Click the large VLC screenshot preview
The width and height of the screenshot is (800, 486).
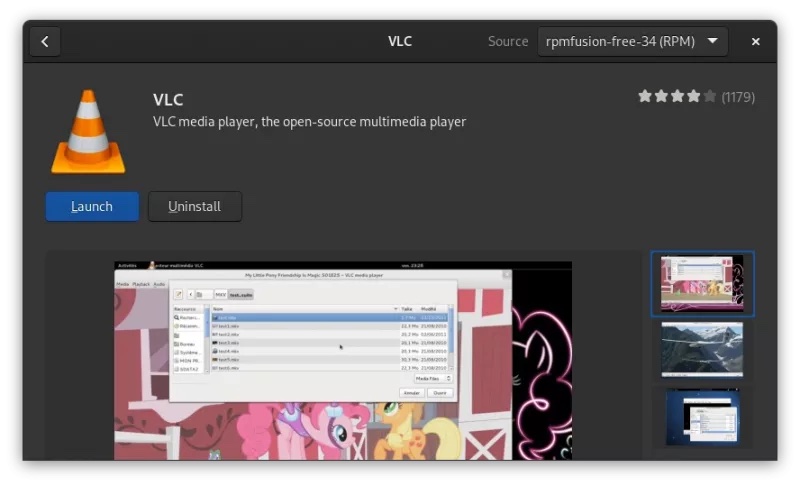tap(343, 361)
